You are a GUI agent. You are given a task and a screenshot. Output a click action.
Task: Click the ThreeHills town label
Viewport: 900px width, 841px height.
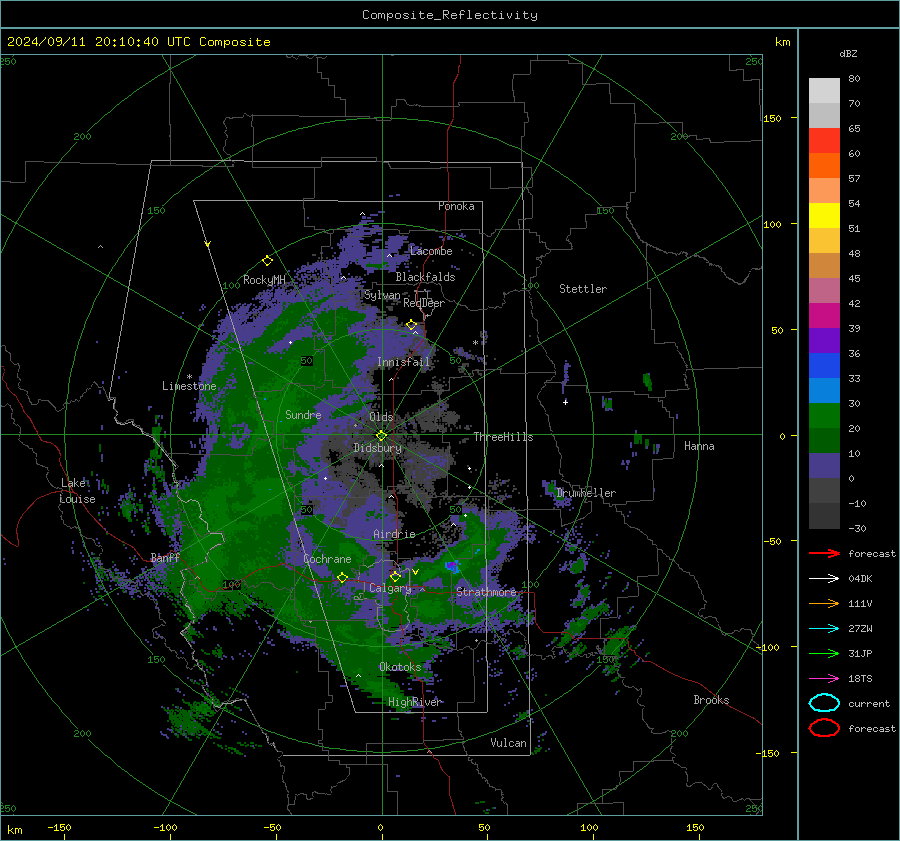point(503,437)
